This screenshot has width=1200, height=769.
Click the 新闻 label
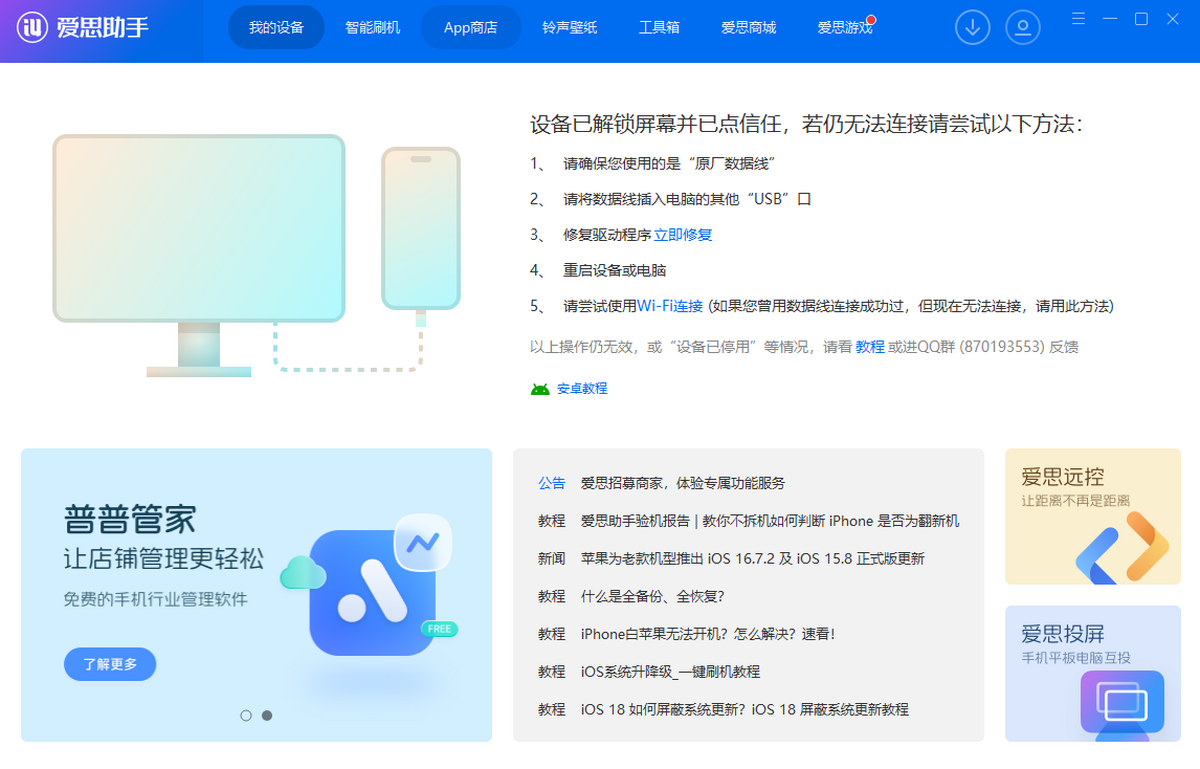(552, 559)
